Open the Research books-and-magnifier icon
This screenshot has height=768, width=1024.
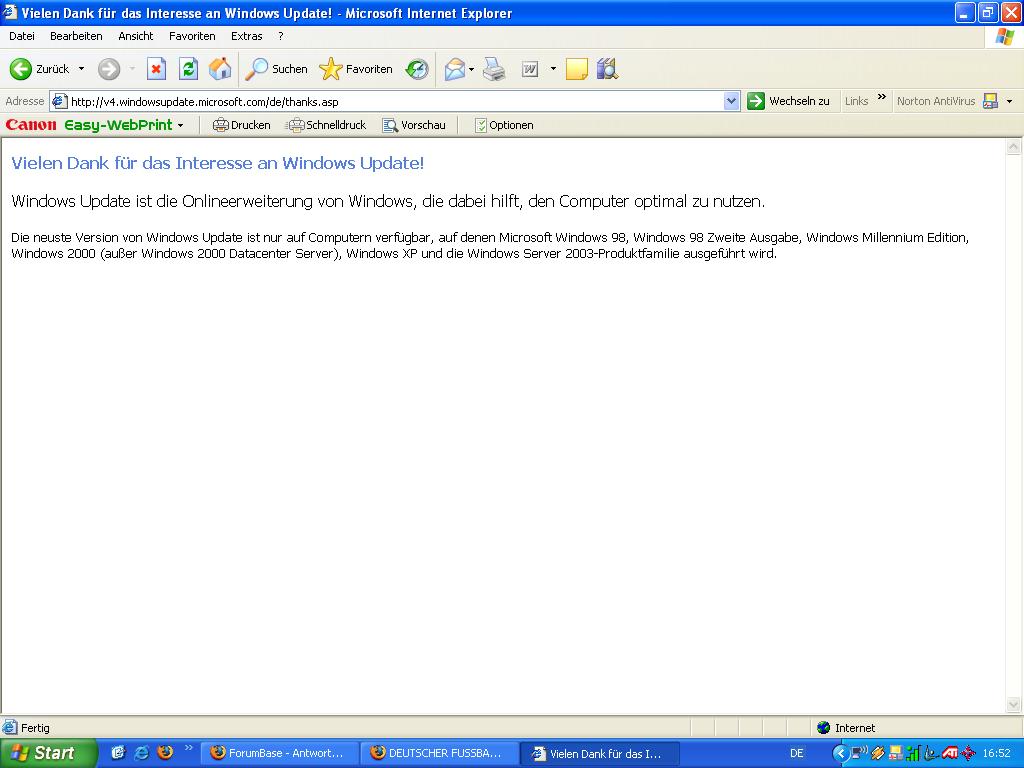pos(607,69)
